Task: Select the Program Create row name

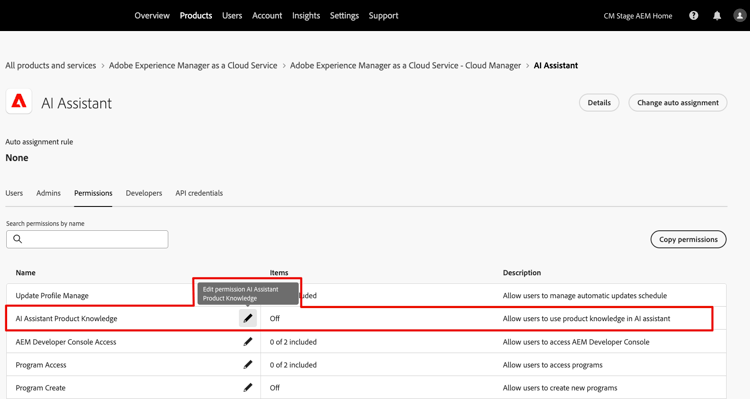Action: coord(41,388)
